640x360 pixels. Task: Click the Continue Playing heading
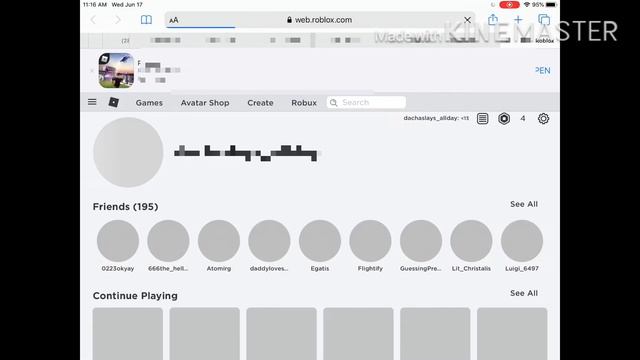click(x=135, y=296)
